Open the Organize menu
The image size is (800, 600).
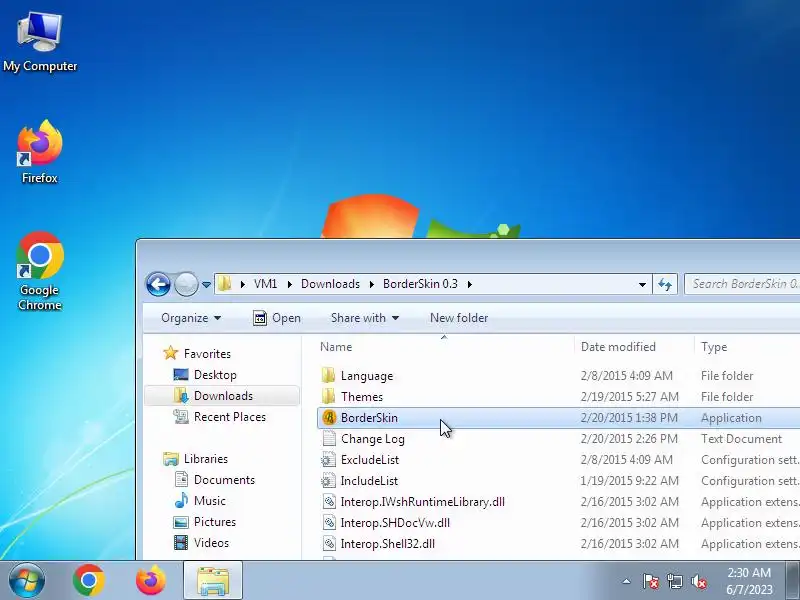click(191, 318)
